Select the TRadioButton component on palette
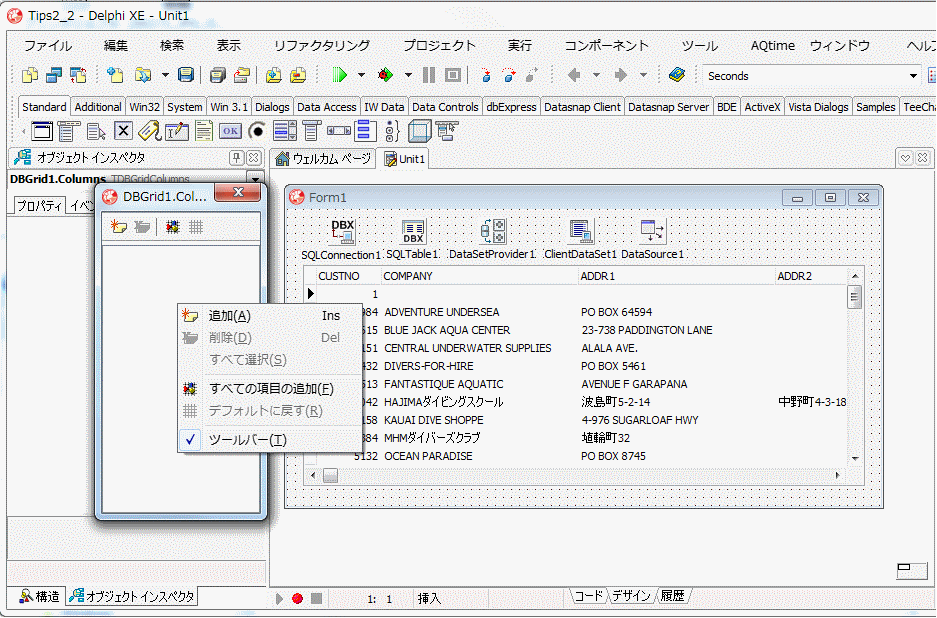The width and height of the screenshot is (937, 618). (257, 131)
